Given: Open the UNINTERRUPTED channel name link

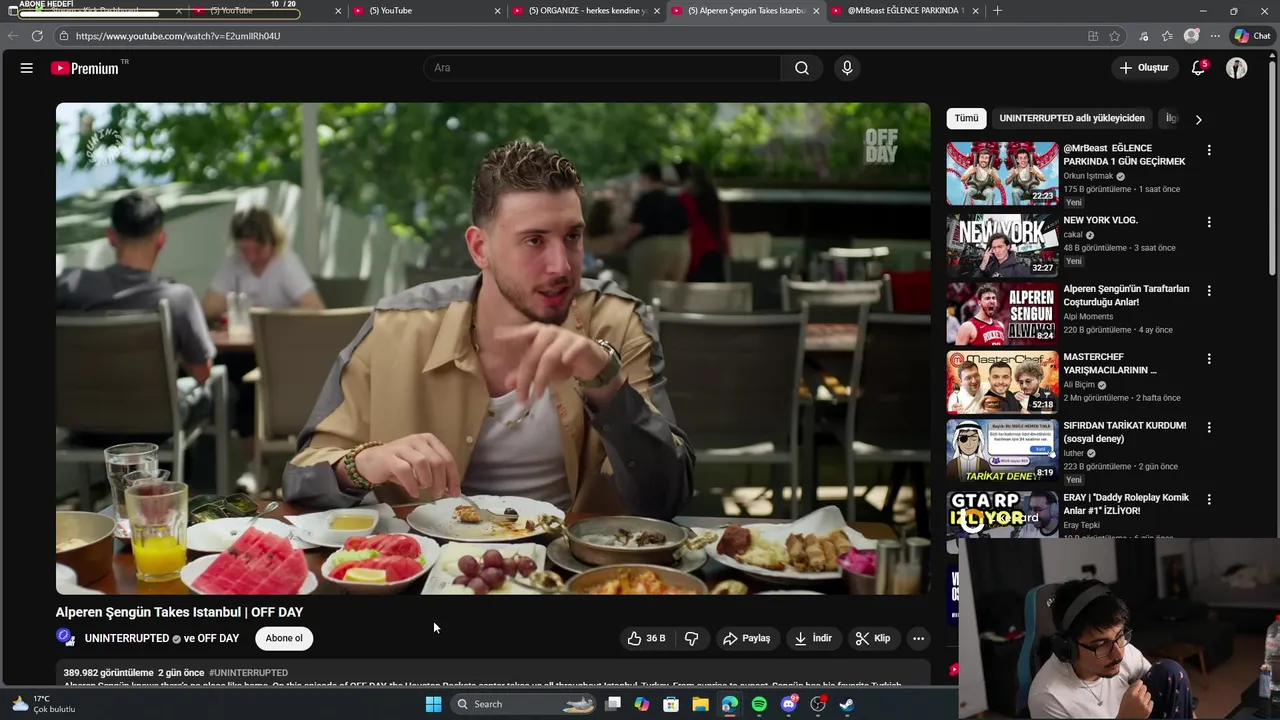Looking at the screenshot, I should coord(127,638).
